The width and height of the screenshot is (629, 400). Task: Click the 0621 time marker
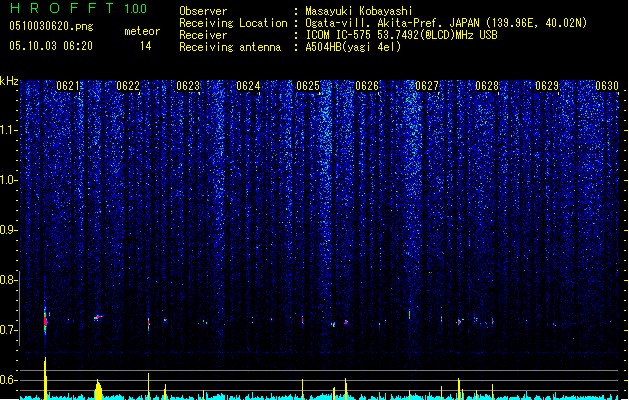tap(68, 86)
